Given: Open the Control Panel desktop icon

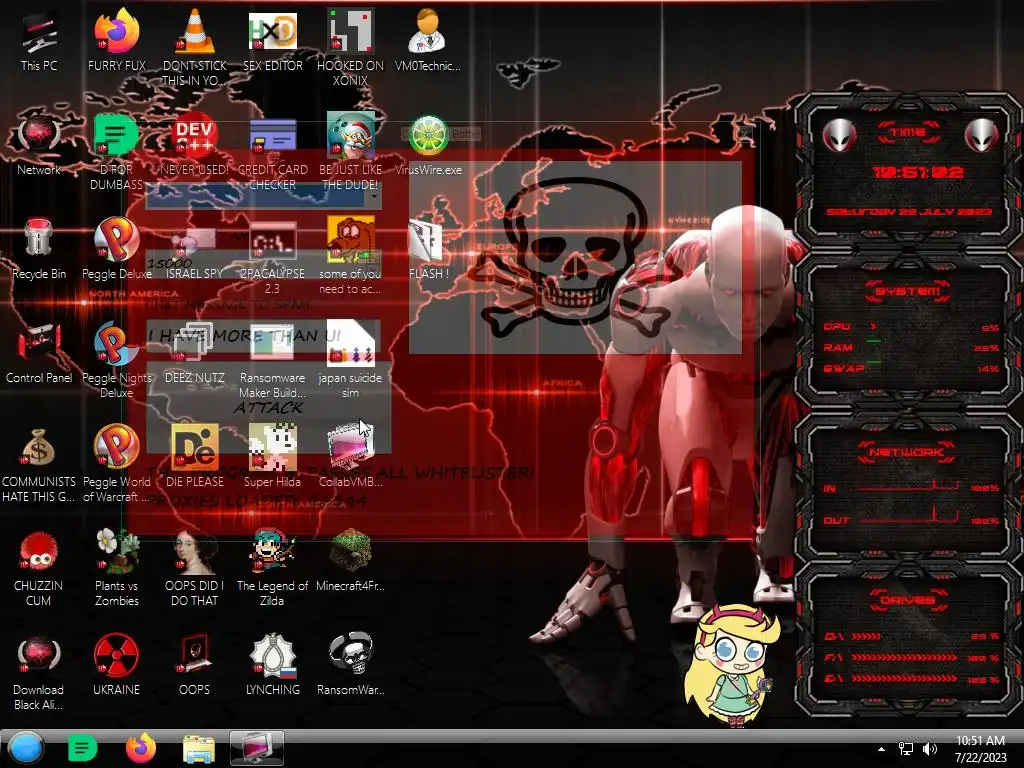Looking at the screenshot, I should [x=39, y=353].
